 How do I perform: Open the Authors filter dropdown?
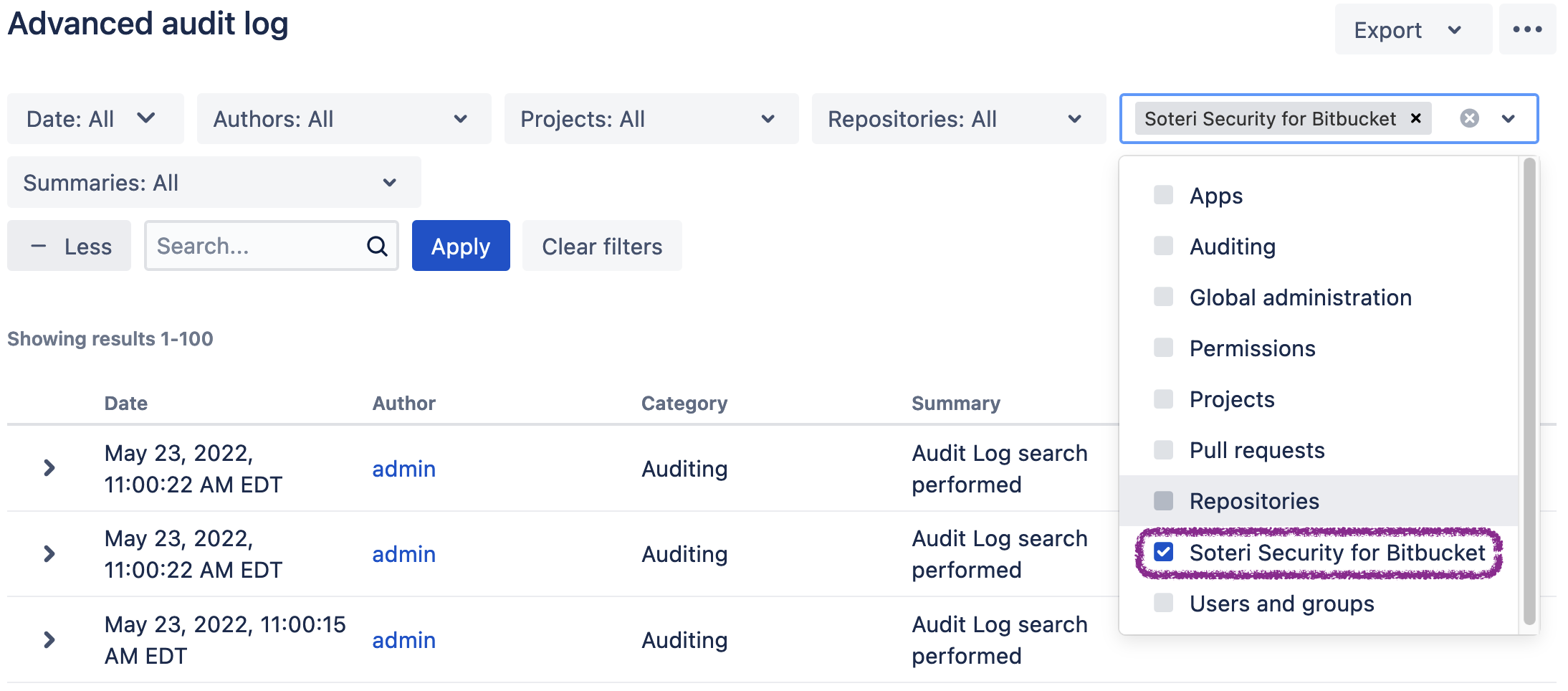[343, 118]
